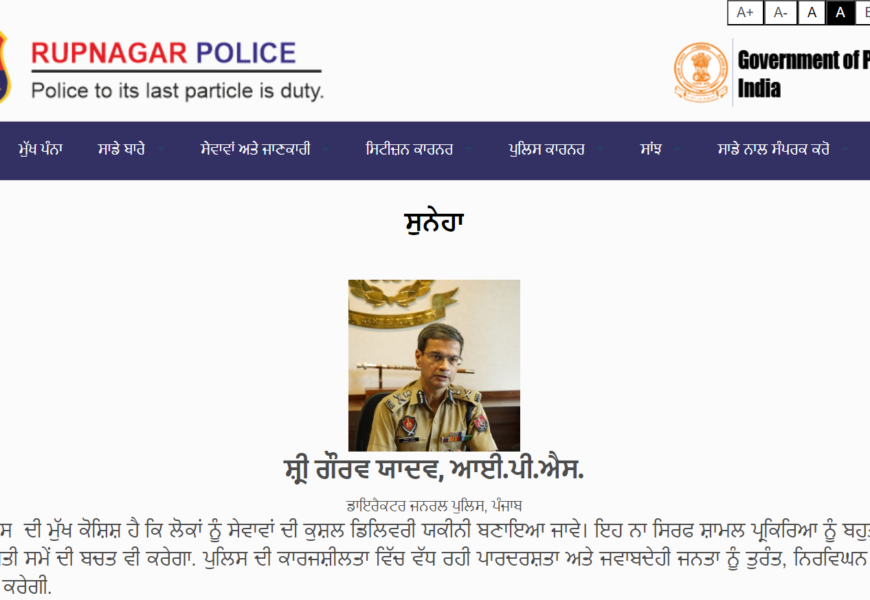Select the white-background normal contrast A button
Screen dimensions: 870x600
pos(812,13)
